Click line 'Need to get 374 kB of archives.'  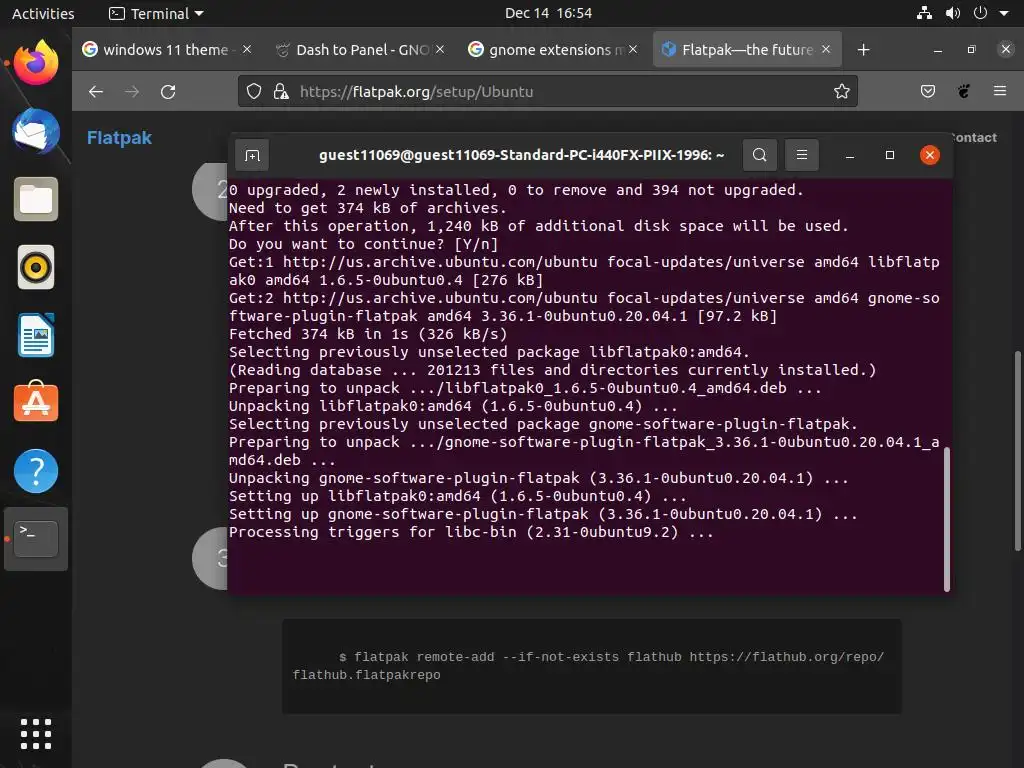pyautogui.click(x=368, y=208)
